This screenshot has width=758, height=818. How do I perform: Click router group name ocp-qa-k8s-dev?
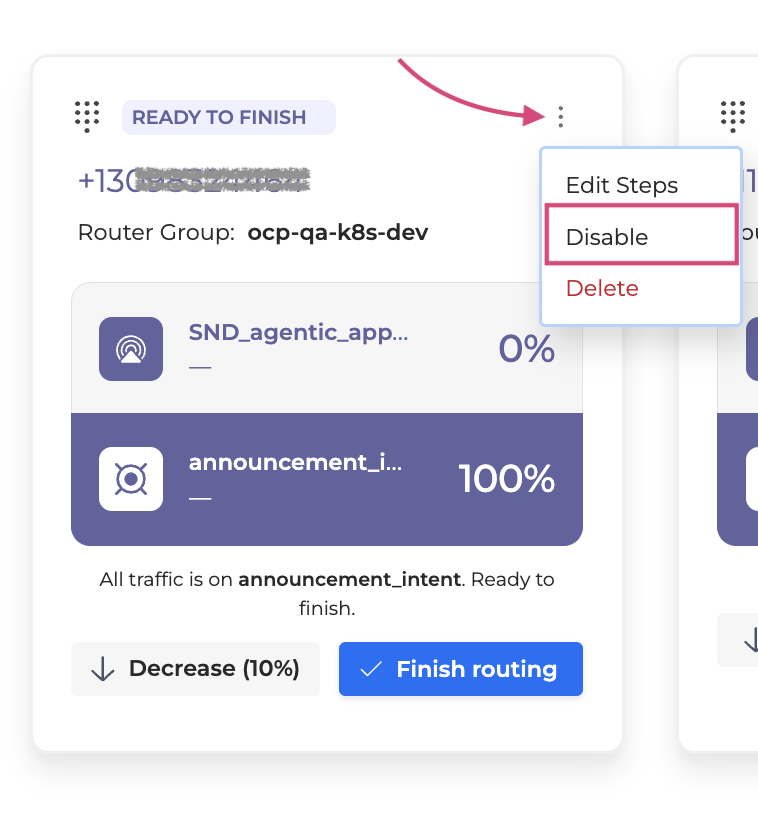[338, 232]
